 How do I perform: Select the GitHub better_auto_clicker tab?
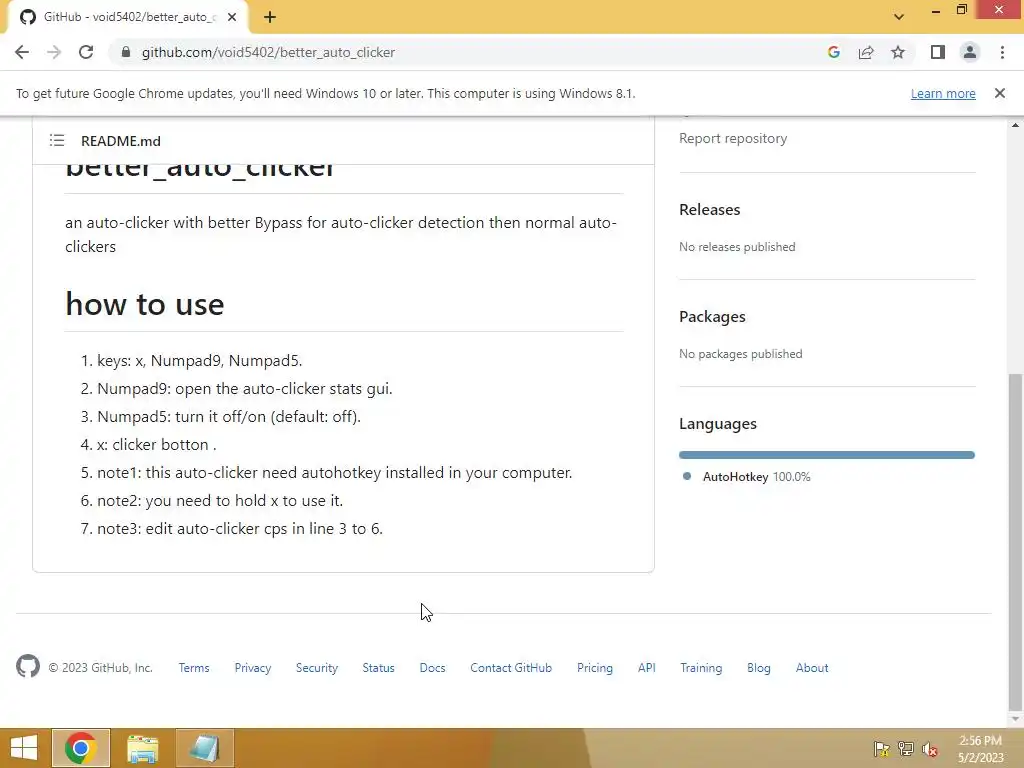[129, 17]
